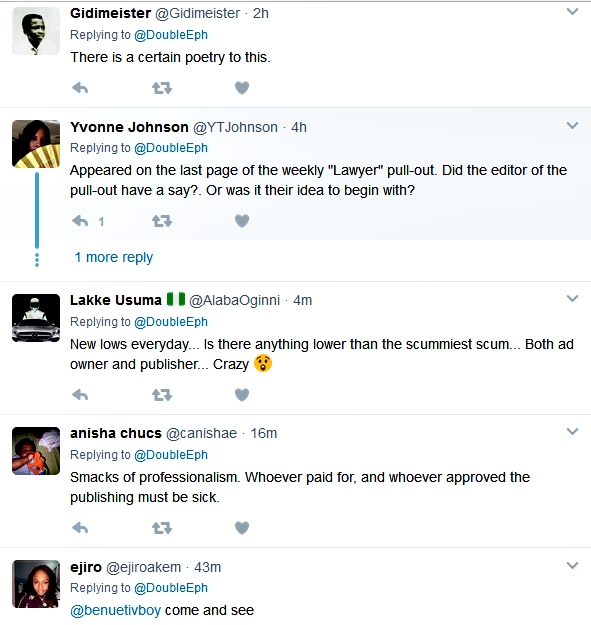Open the @benuetivboy mention link

click(x=116, y=610)
